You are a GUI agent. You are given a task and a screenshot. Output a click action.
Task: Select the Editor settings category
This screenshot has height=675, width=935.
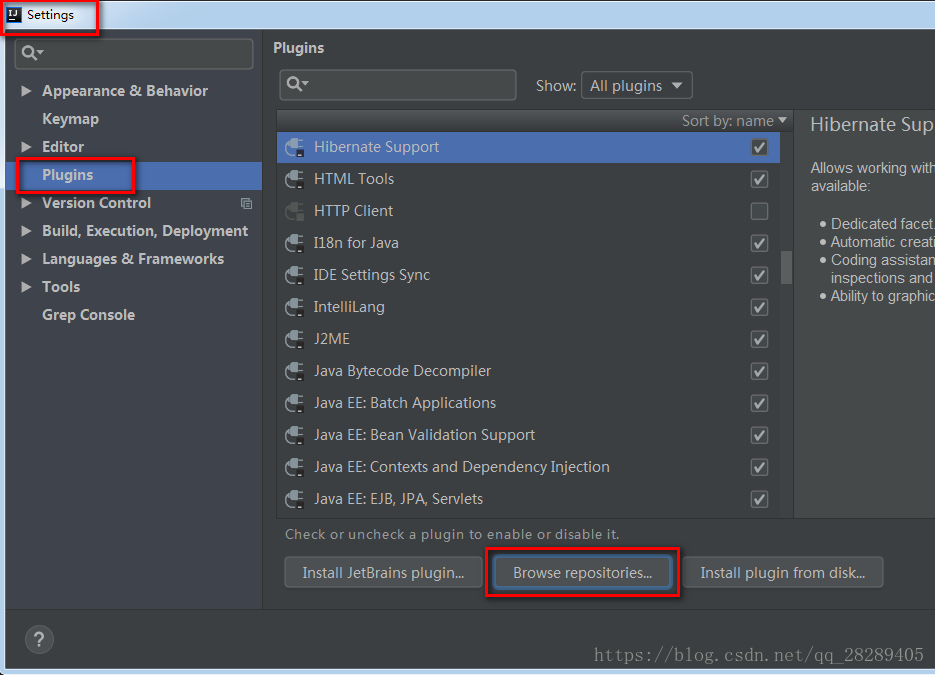[x=63, y=147]
